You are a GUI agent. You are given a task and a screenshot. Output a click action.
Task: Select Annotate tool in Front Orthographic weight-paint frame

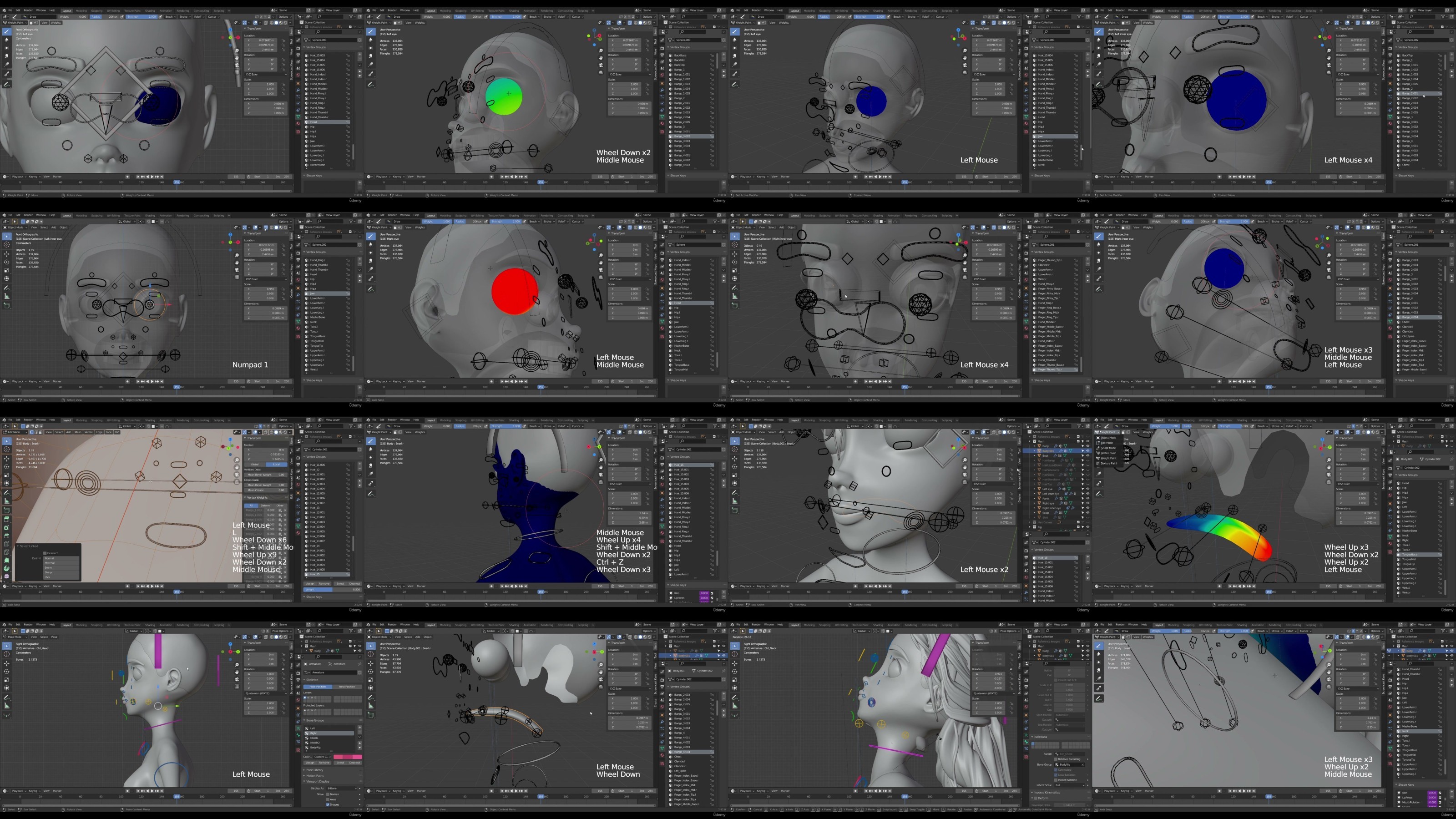click(7, 85)
